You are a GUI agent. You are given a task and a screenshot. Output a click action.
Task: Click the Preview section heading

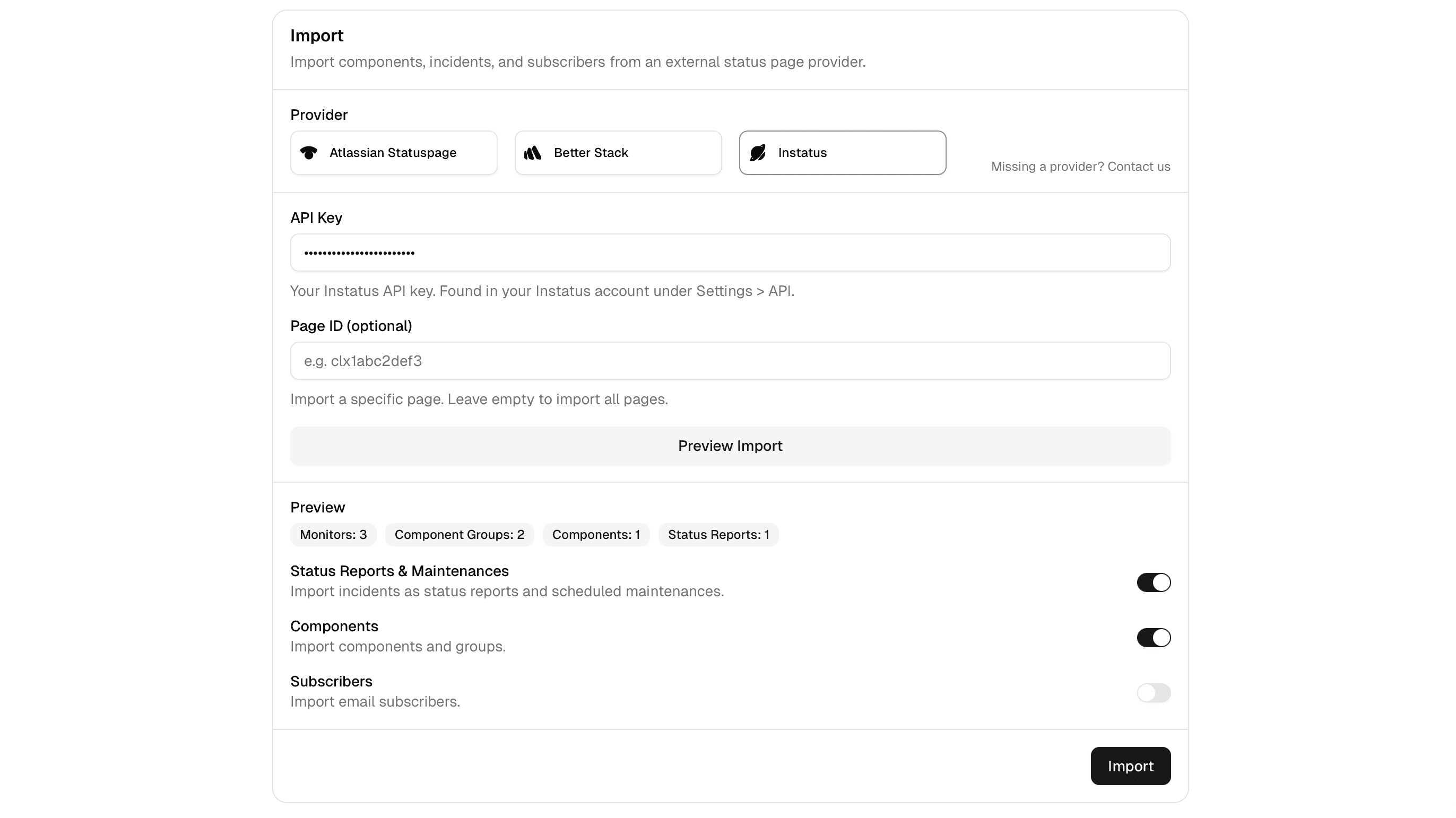coord(317,507)
